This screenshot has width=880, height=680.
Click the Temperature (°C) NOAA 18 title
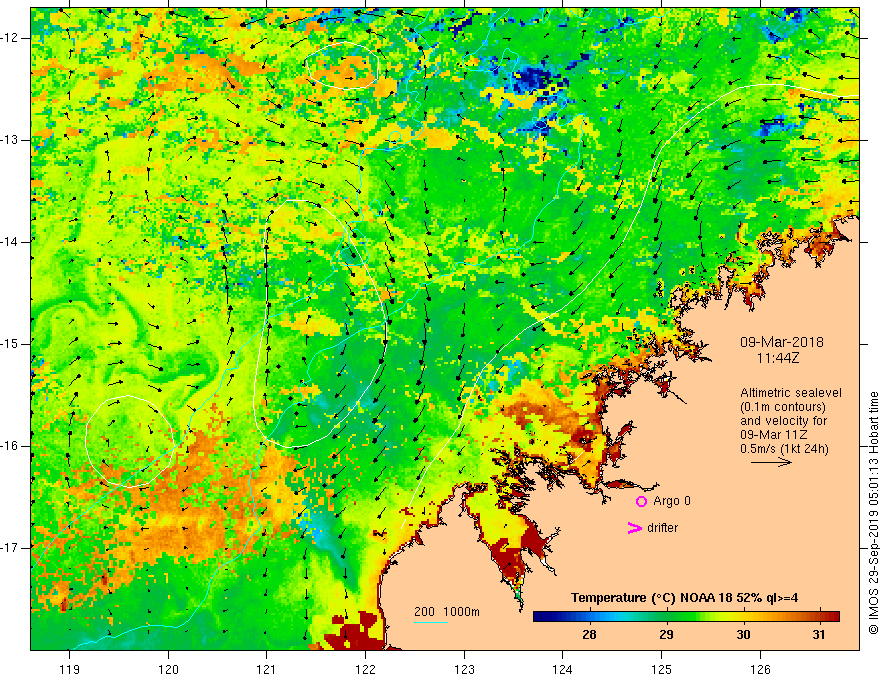(684, 598)
